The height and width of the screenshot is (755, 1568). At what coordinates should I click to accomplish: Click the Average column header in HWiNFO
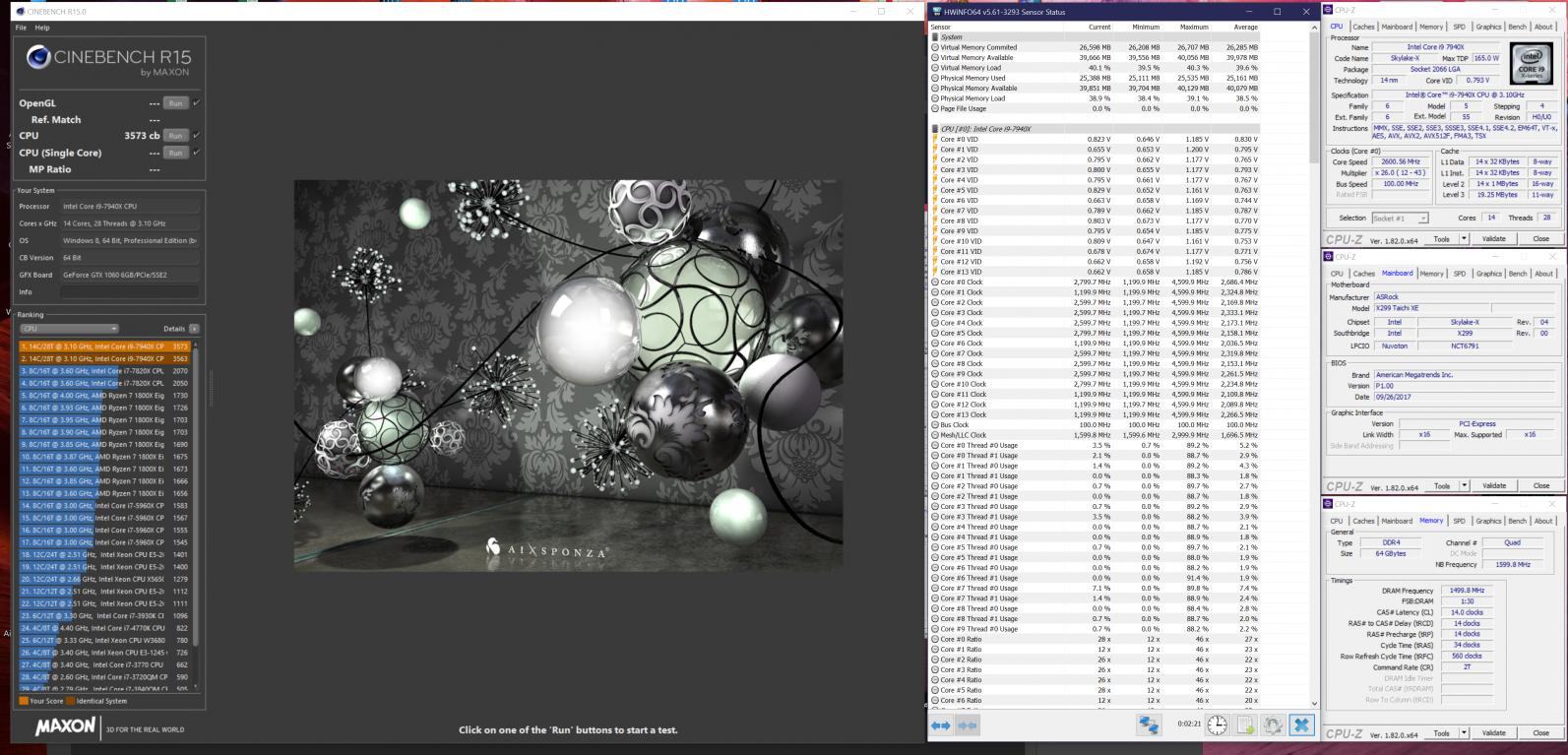point(1245,27)
